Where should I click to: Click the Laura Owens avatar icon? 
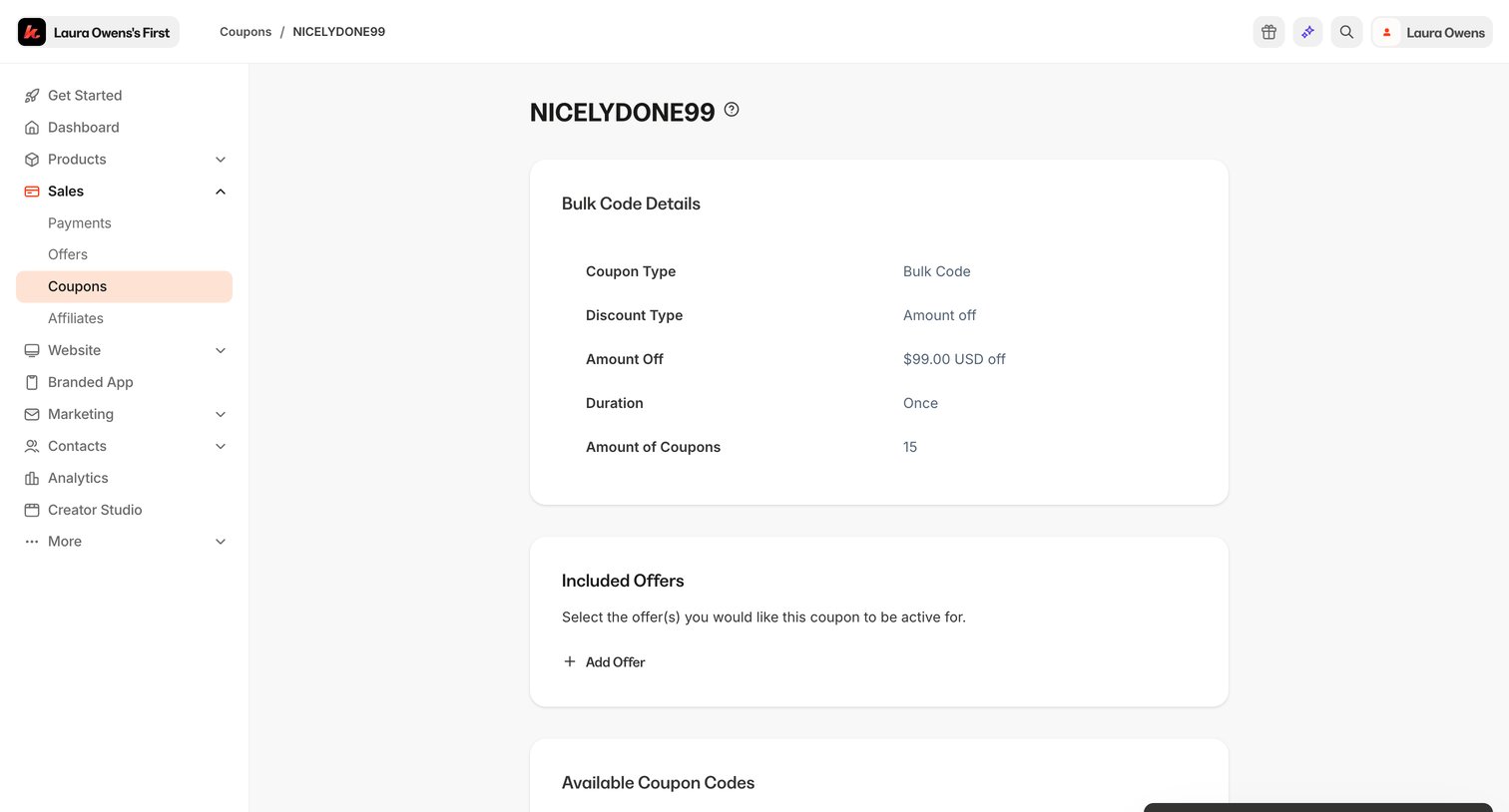[x=1386, y=32]
